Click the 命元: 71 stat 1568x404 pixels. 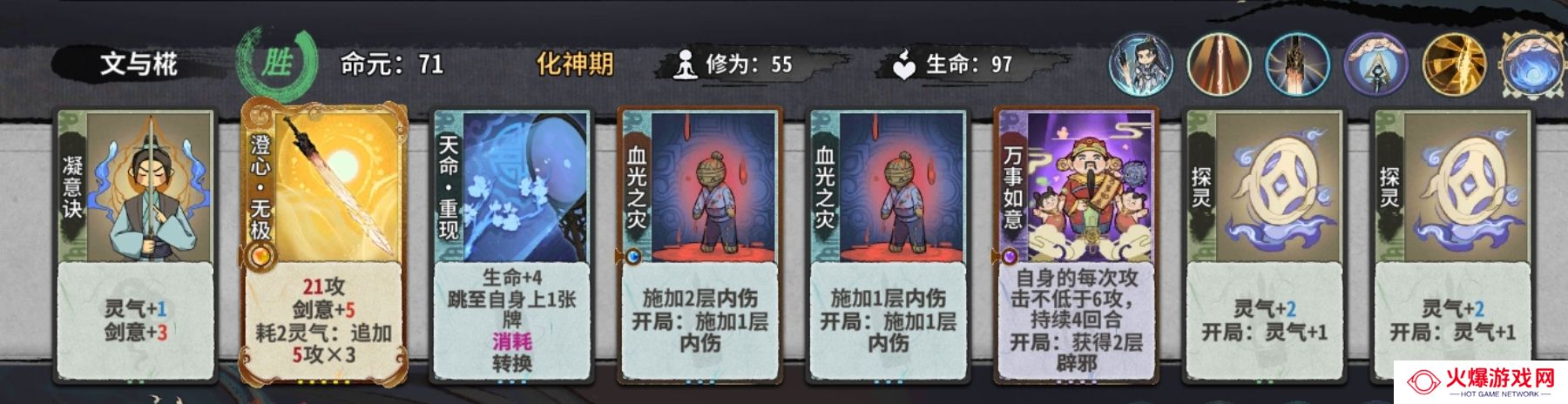[392, 64]
